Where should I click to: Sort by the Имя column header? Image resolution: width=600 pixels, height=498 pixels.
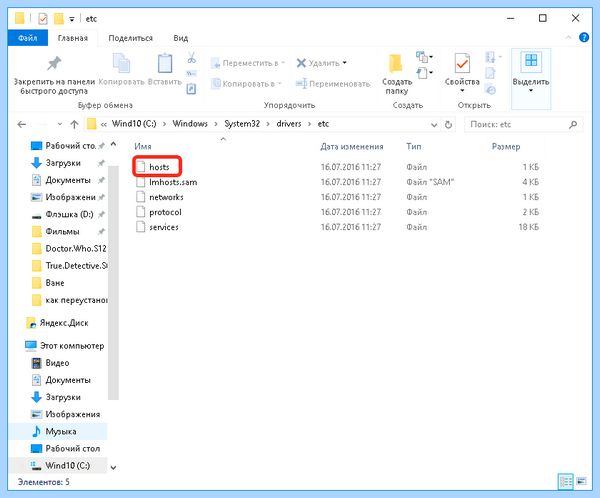click(142, 146)
